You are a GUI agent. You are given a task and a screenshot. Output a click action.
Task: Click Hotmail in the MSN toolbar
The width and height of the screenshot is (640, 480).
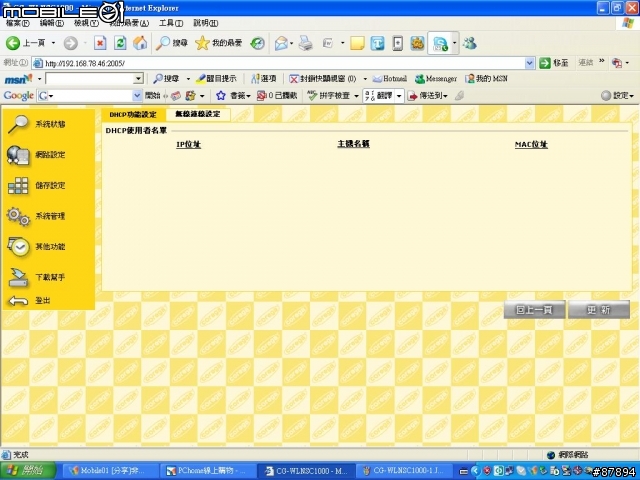[x=389, y=78]
